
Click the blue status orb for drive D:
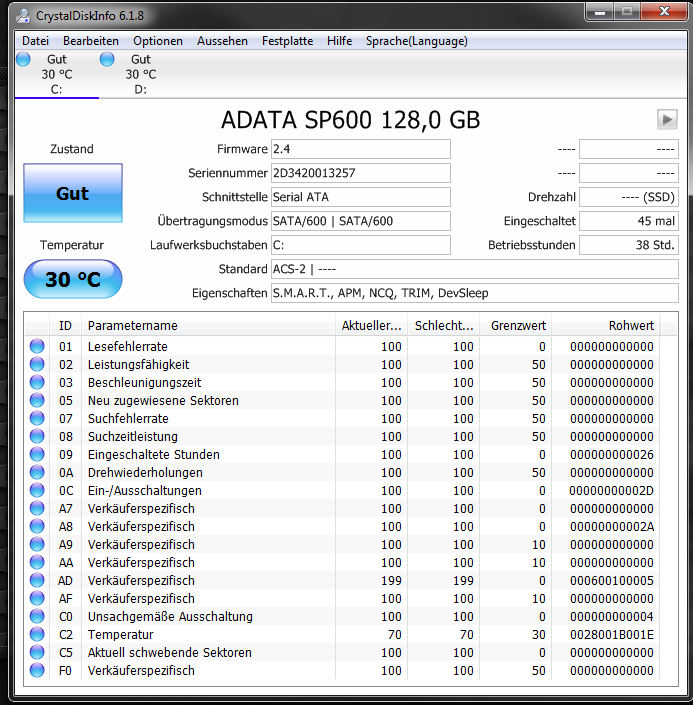click(107, 59)
